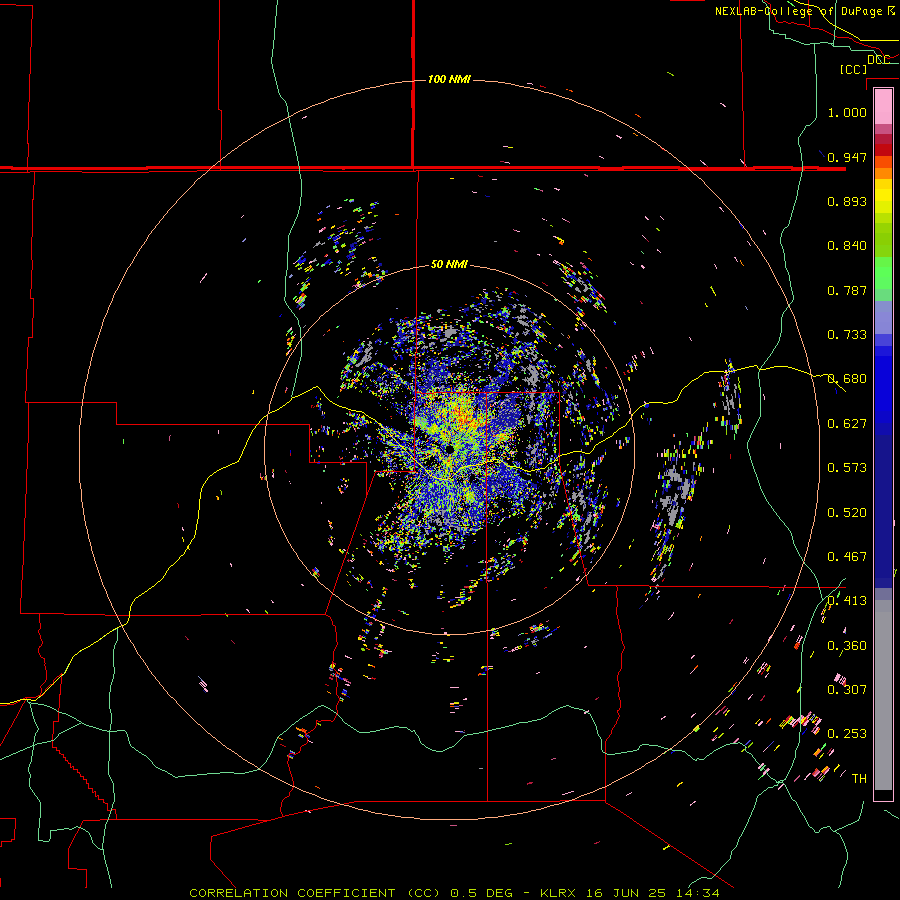This screenshot has height=900, width=900.
Task: Click the pink segment of the color scale
Action: [883, 107]
